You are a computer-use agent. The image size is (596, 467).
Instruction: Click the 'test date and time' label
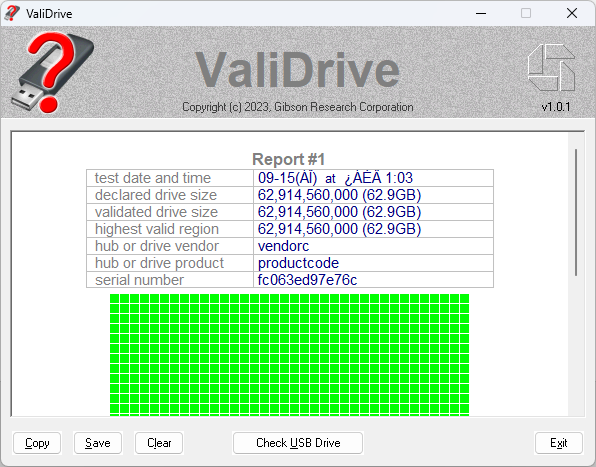click(x=153, y=178)
